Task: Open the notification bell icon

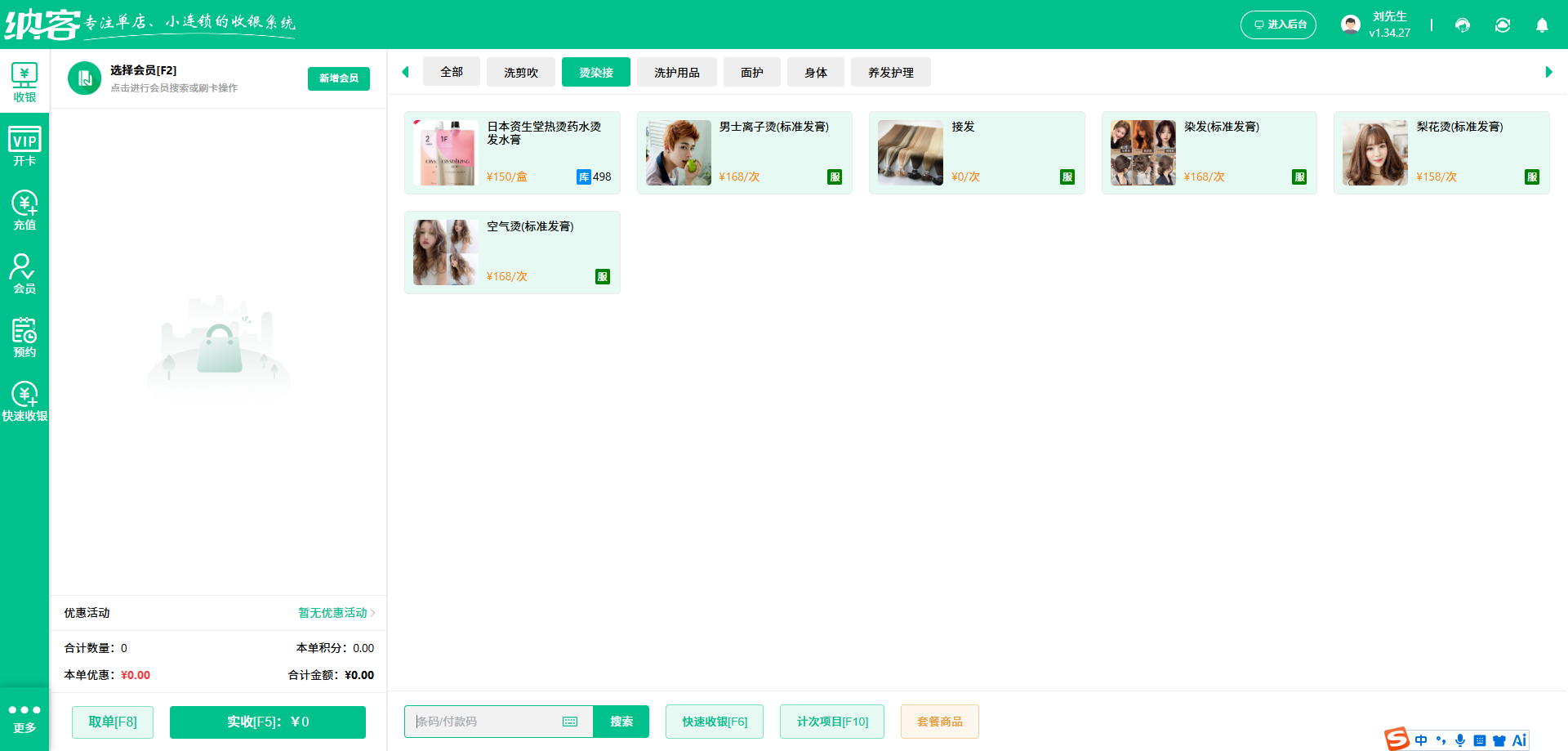Action: [1542, 25]
